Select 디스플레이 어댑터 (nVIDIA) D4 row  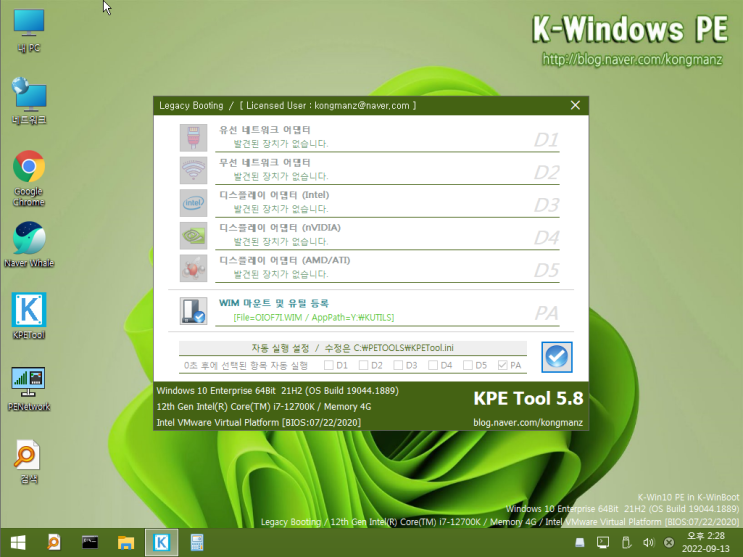click(387, 236)
